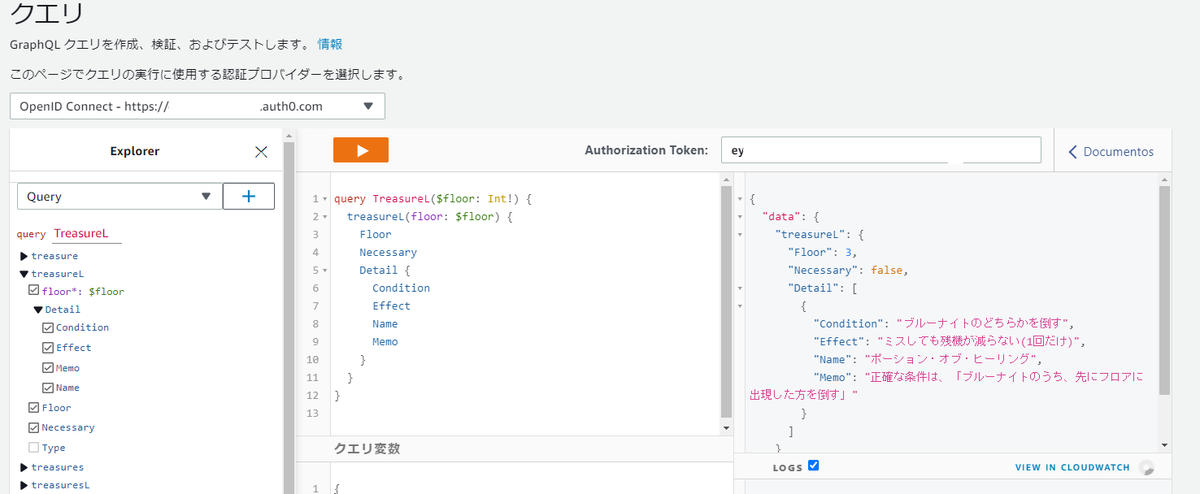Collapse the "data" object in the results
This screenshot has height=494, width=1200.
point(739,216)
